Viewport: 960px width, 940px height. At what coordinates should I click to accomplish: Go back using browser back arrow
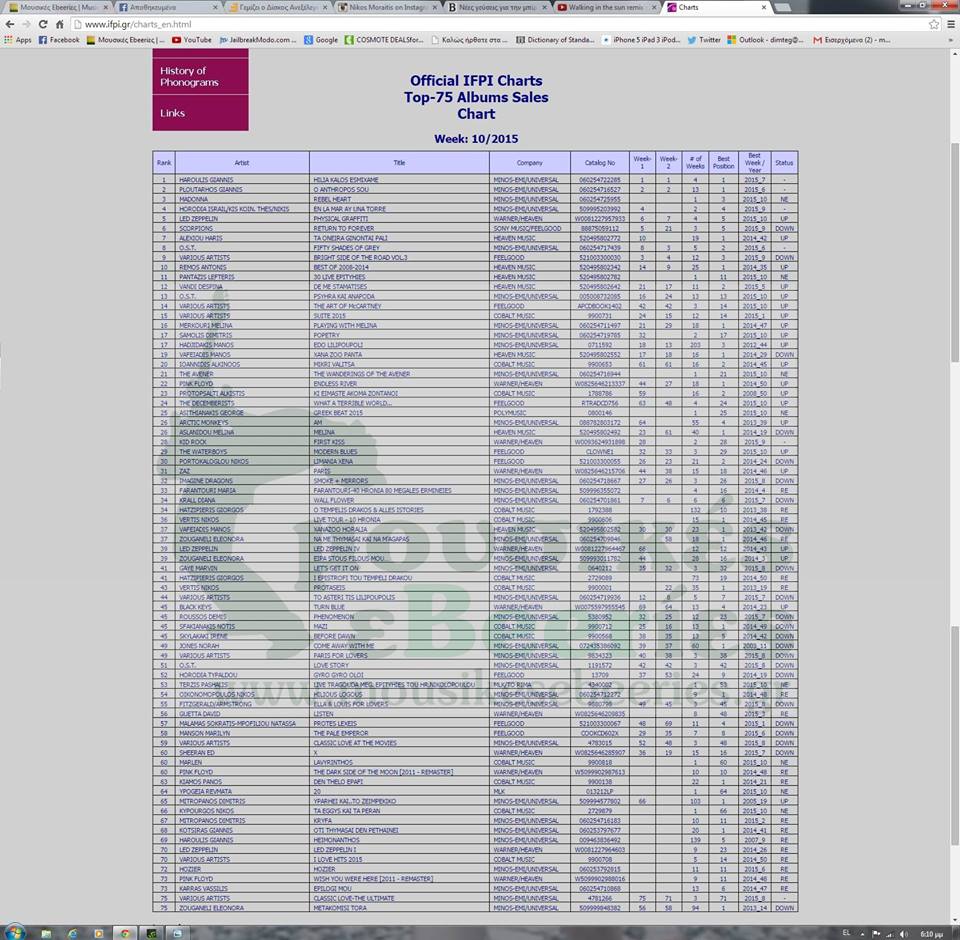pos(10,24)
